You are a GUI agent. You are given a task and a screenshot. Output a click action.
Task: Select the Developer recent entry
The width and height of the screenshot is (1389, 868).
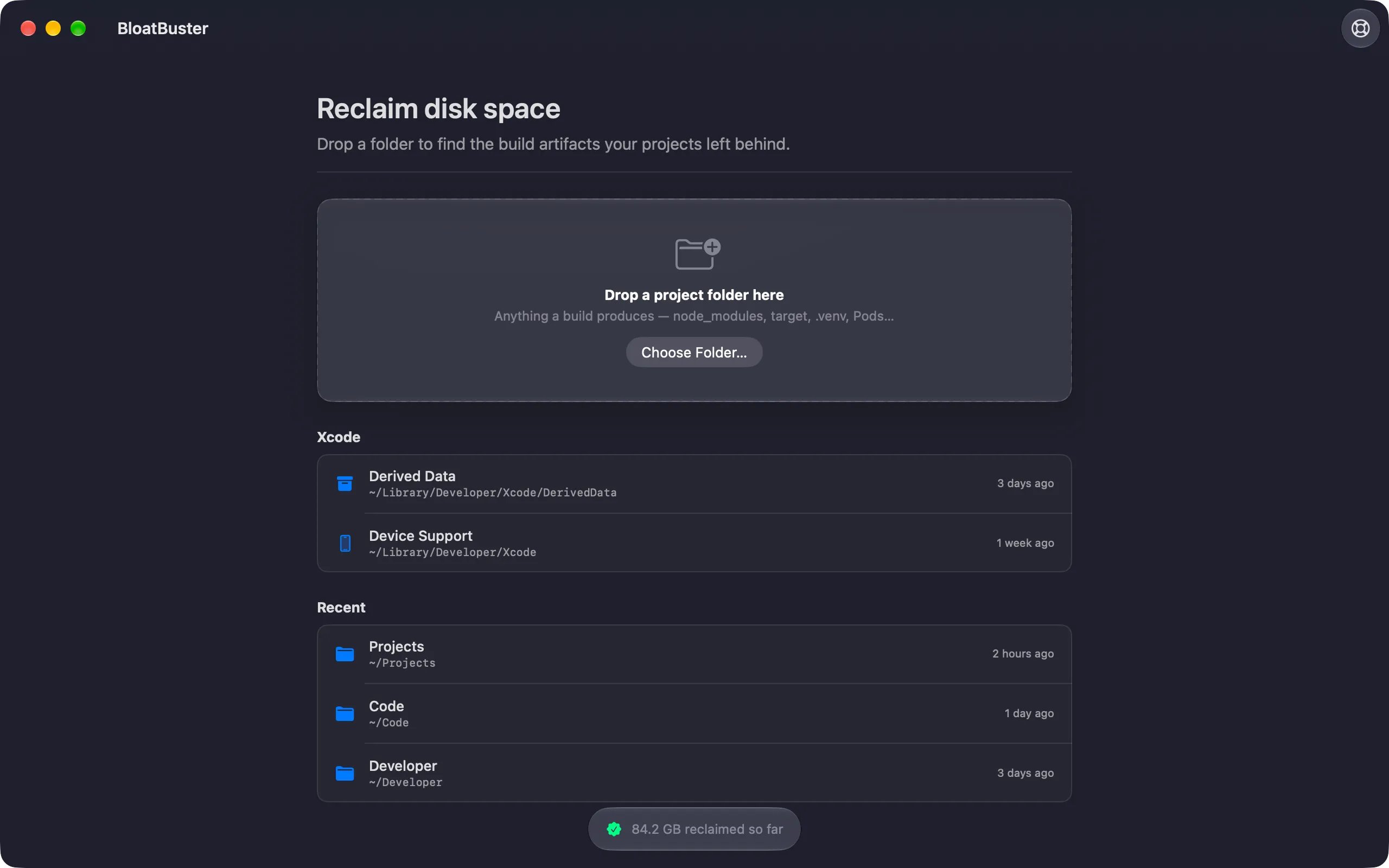[694, 773]
